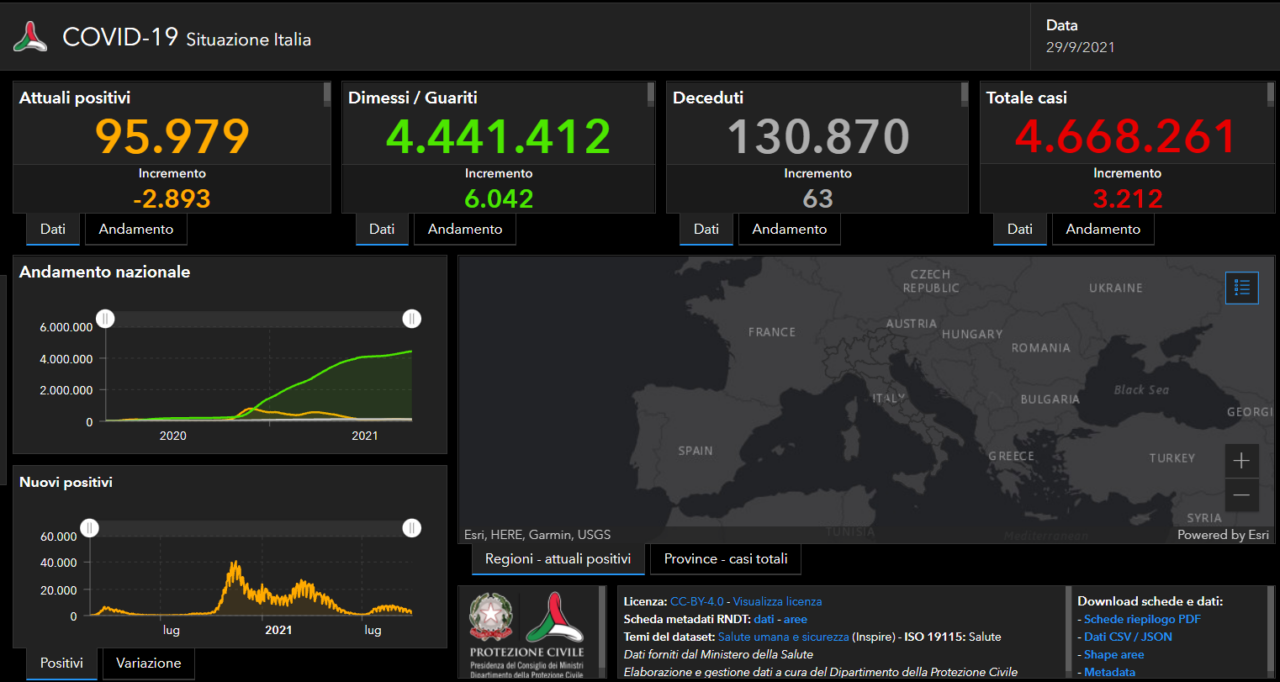Download Schede riepilogo PDF
1280x682 pixels.
(1142, 619)
